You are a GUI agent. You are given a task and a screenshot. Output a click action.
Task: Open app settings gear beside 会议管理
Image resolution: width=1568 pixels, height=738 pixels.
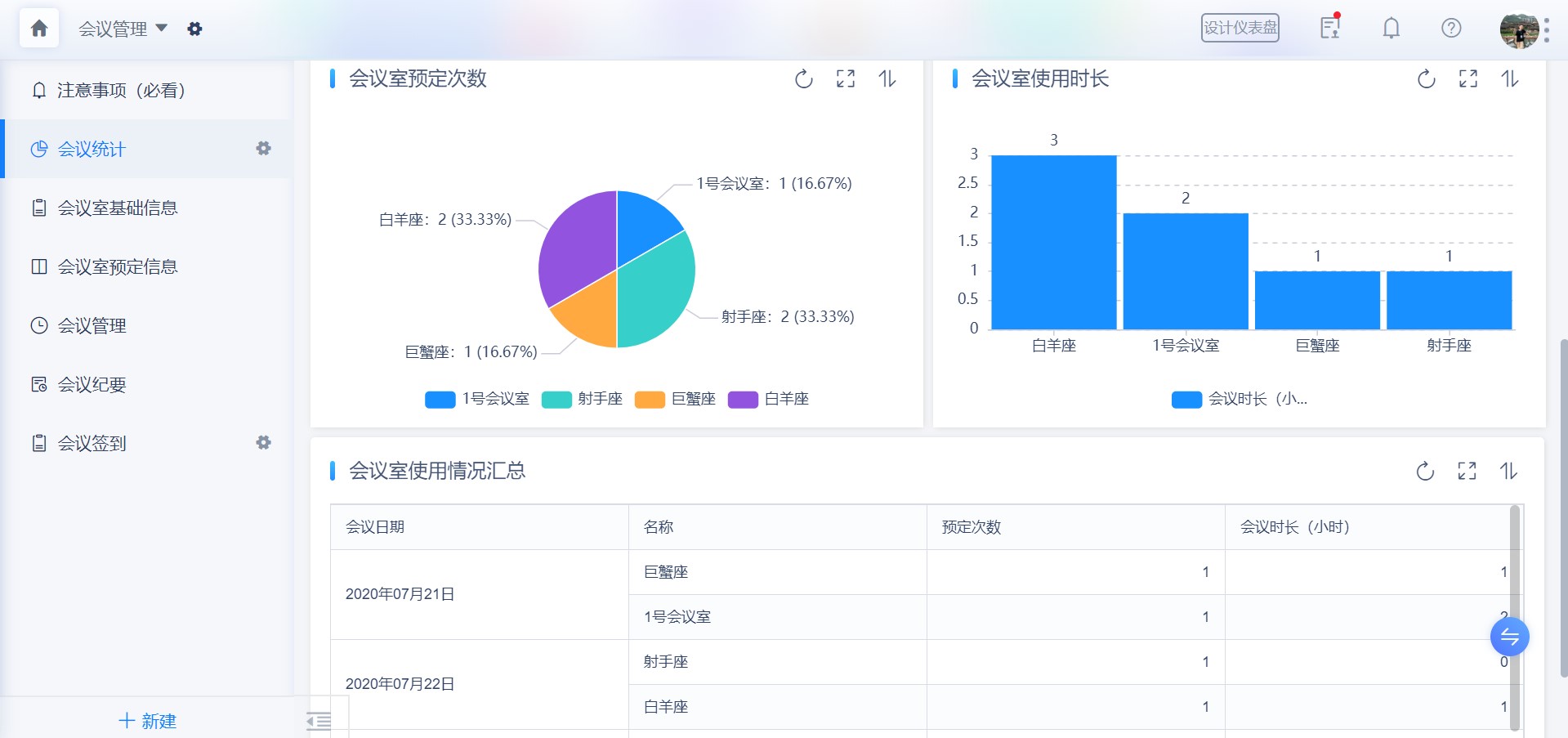194,29
